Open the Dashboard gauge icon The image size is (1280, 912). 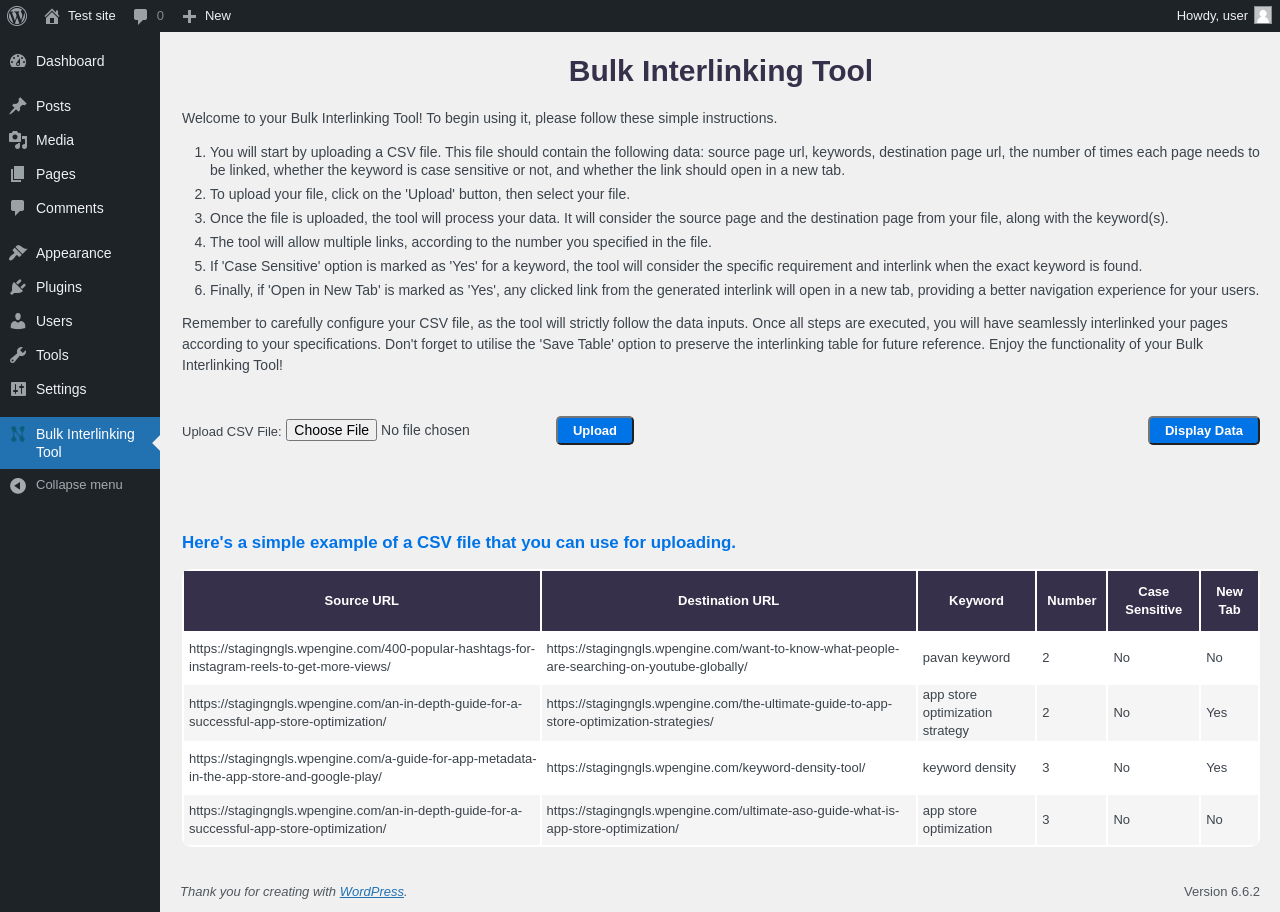tap(18, 61)
